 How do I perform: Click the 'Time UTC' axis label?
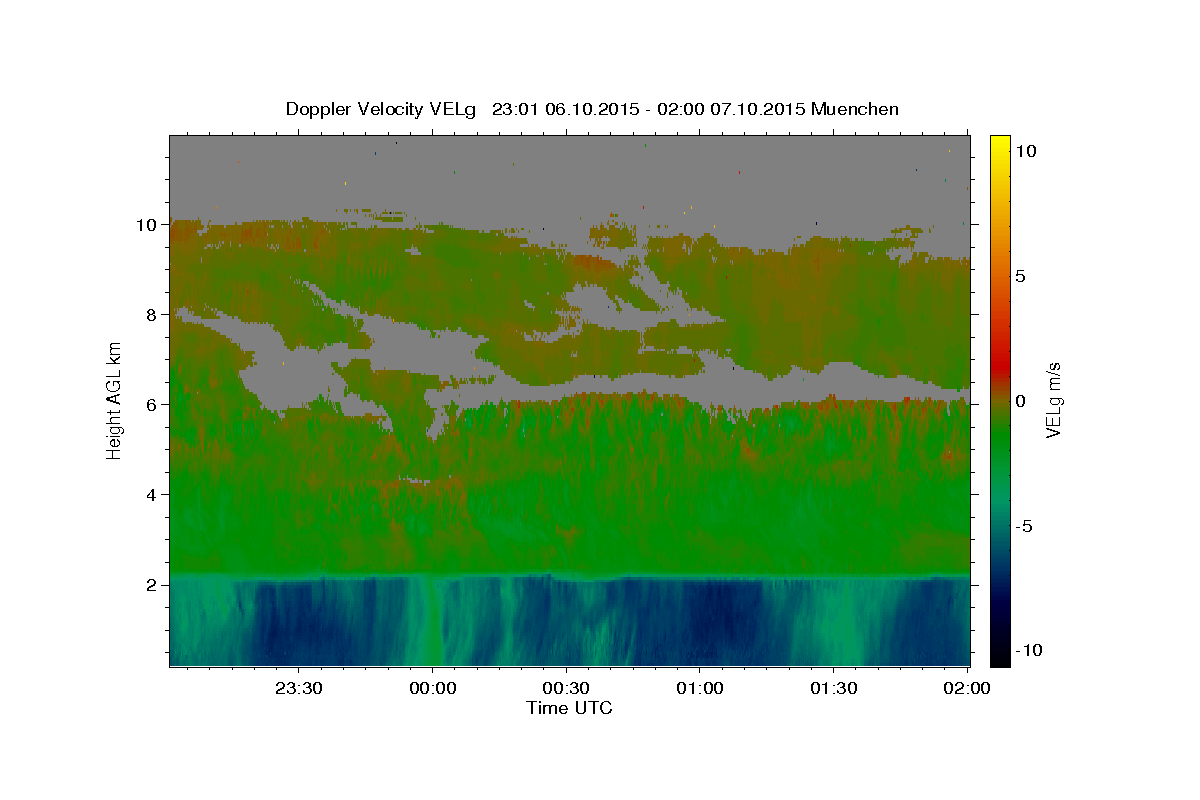point(569,708)
